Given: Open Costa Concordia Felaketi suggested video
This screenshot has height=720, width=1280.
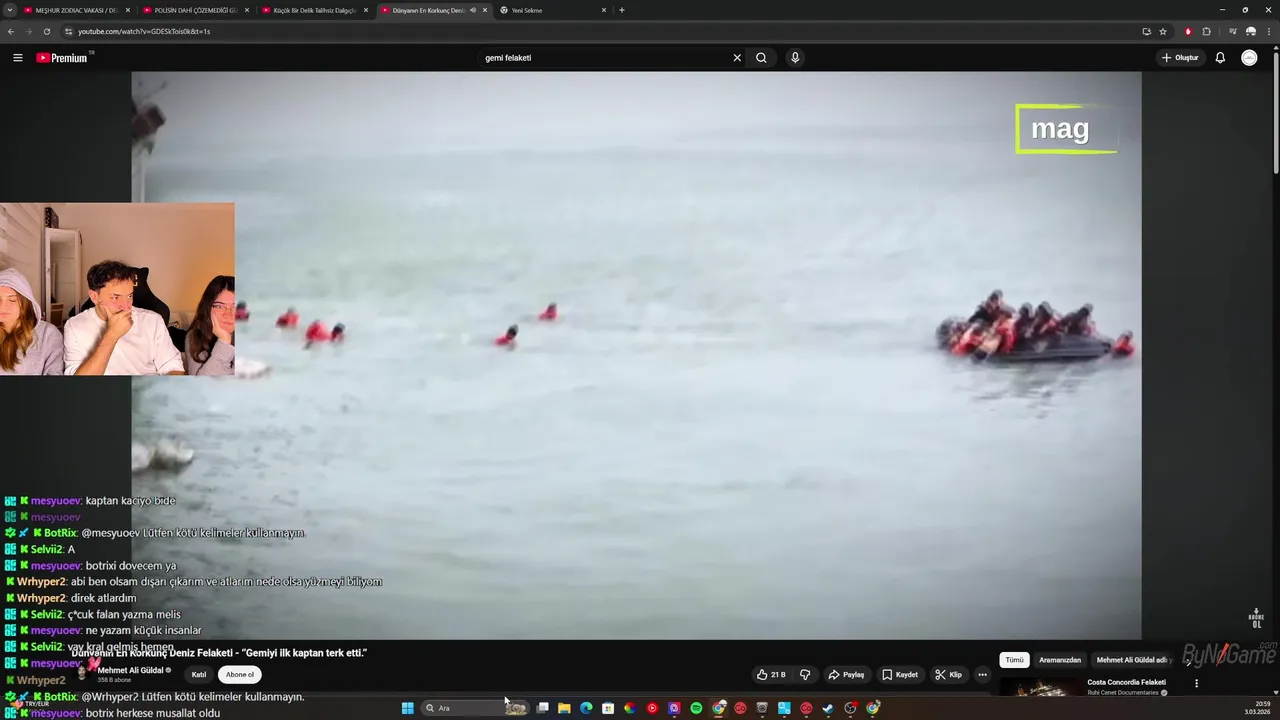Looking at the screenshot, I should pyautogui.click(x=1126, y=682).
